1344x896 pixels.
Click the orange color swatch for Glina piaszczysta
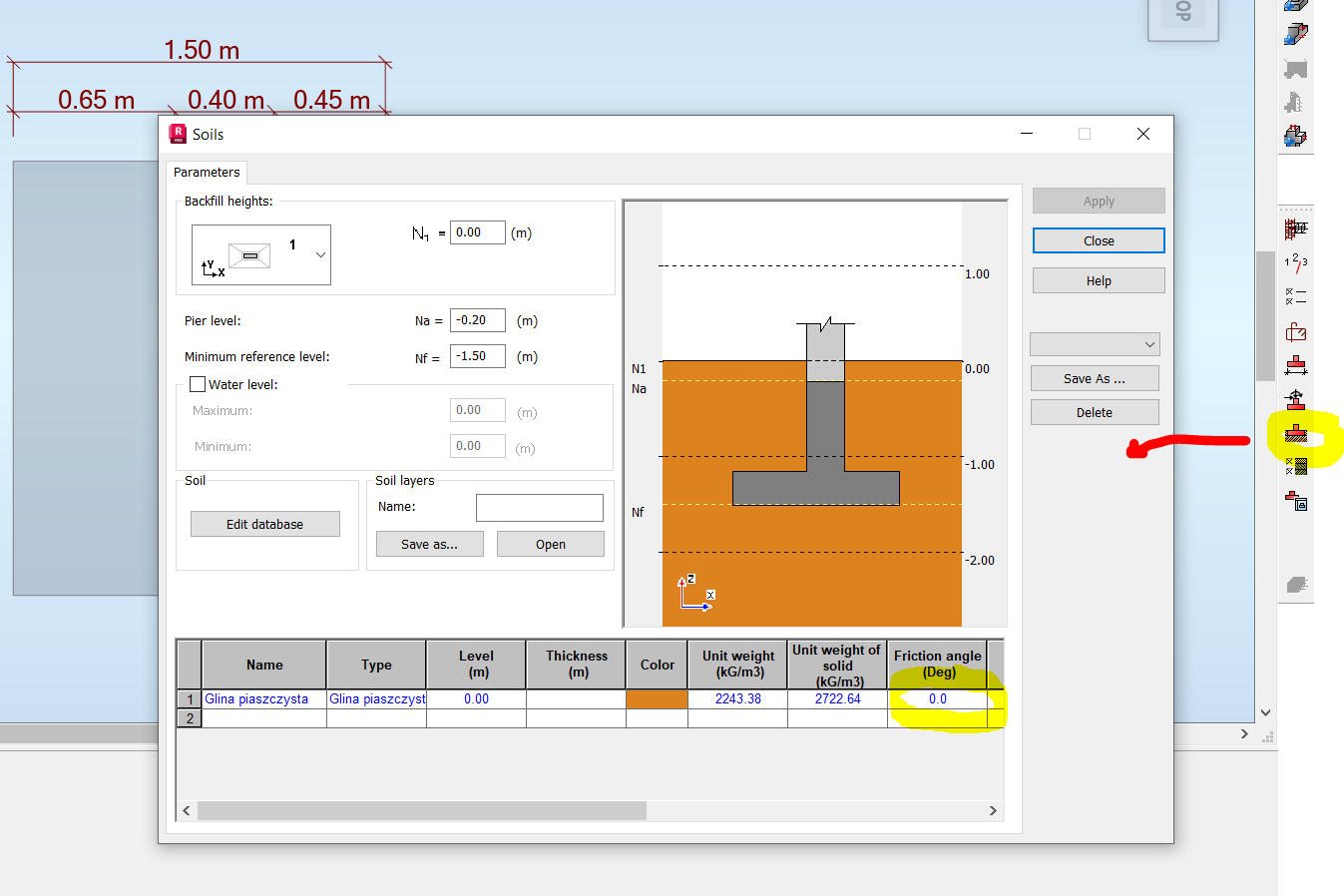657,698
